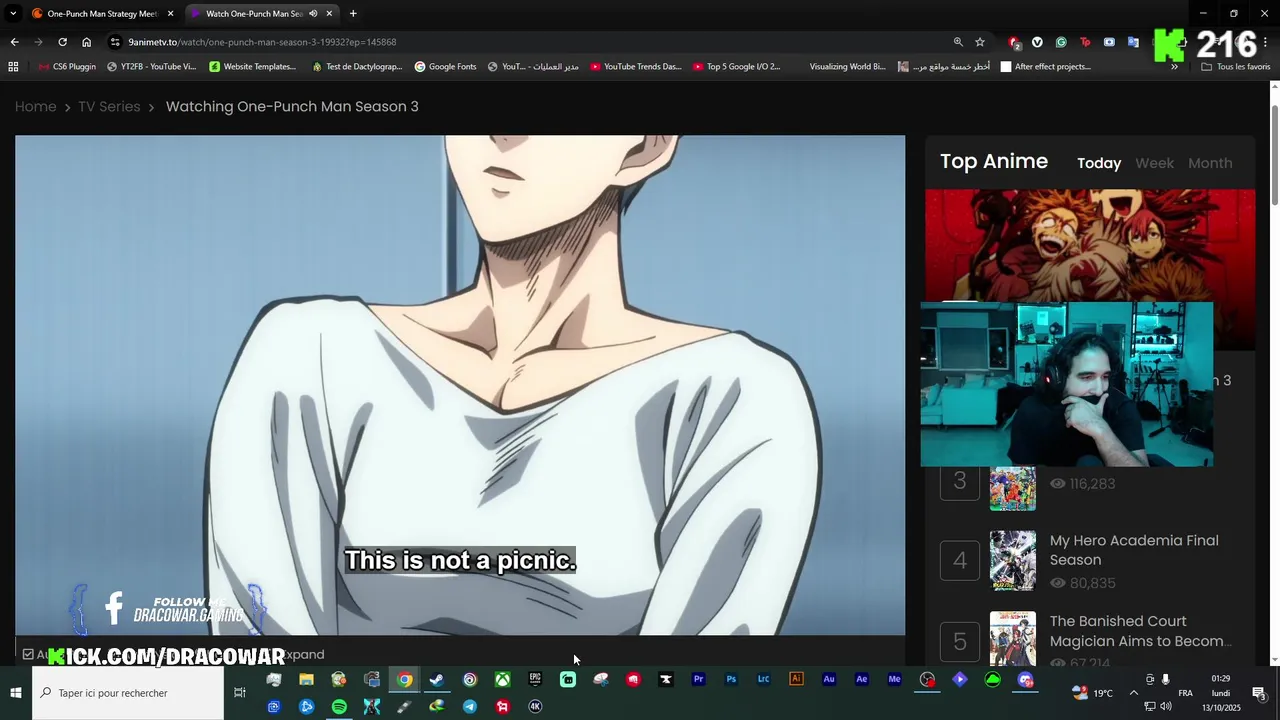Open File Explorer from taskbar
Screen dimensions: 1280x720
[306, 680]
